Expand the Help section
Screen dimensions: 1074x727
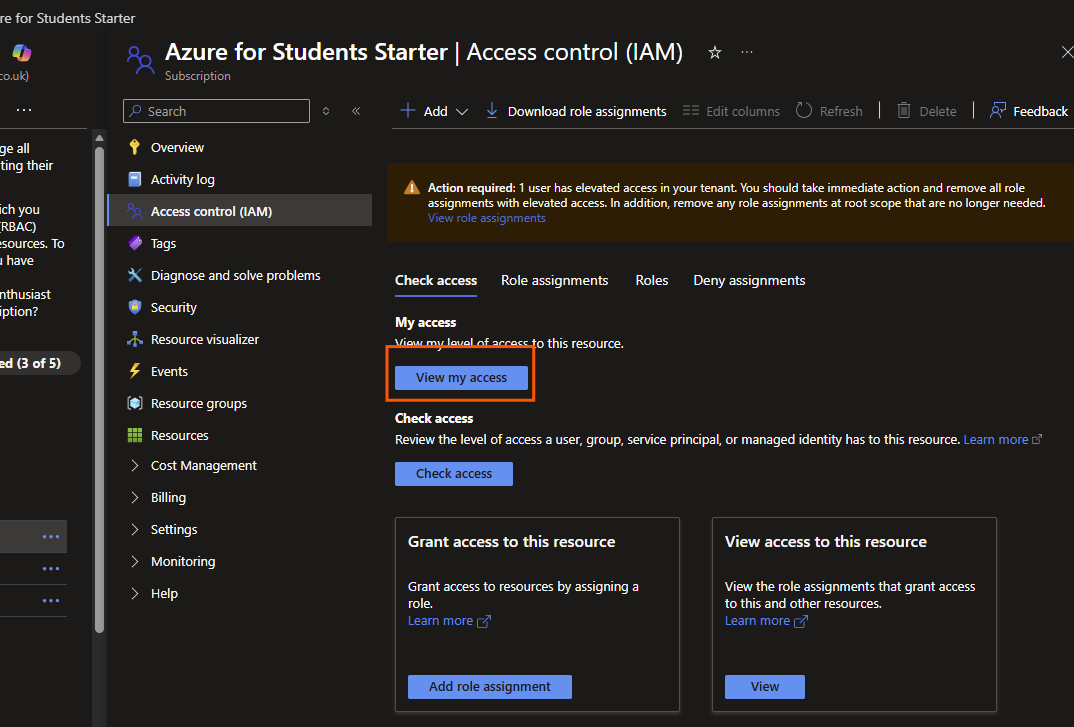pos(135,593)
